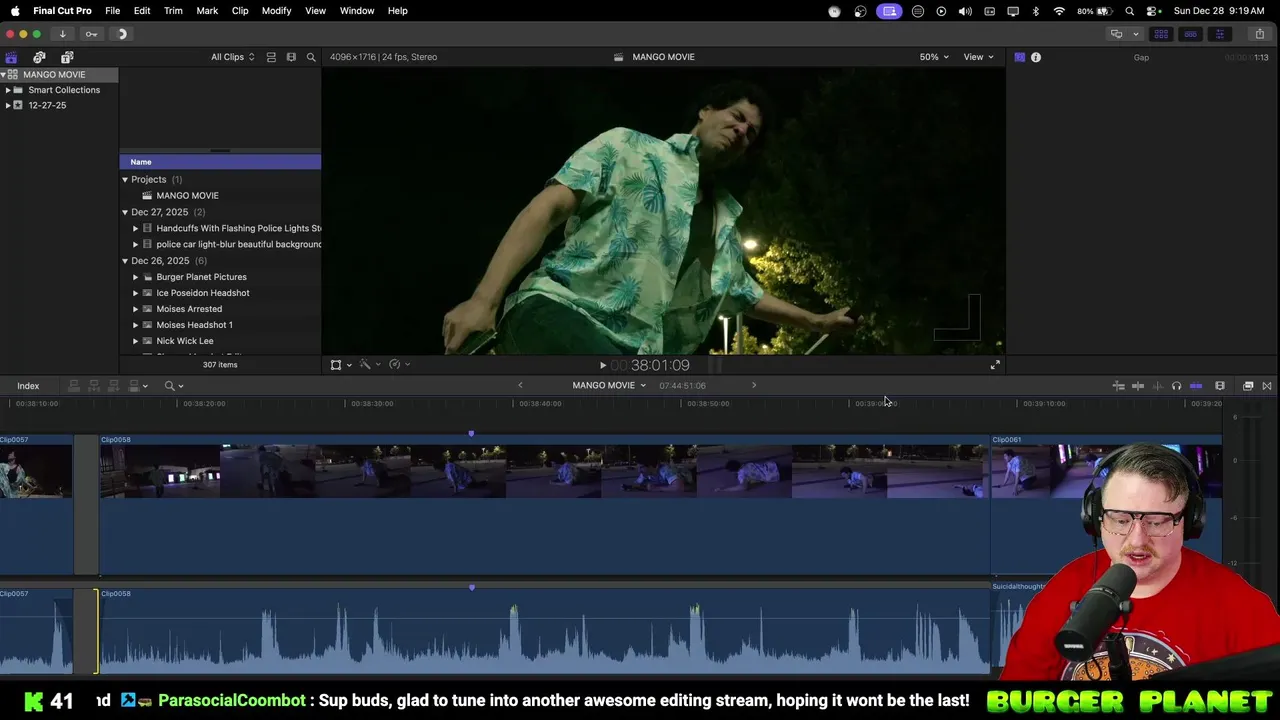The width and height of the screenshot is (1280, 720).
Task: Open the Trim menu
Action: [173, 11]
